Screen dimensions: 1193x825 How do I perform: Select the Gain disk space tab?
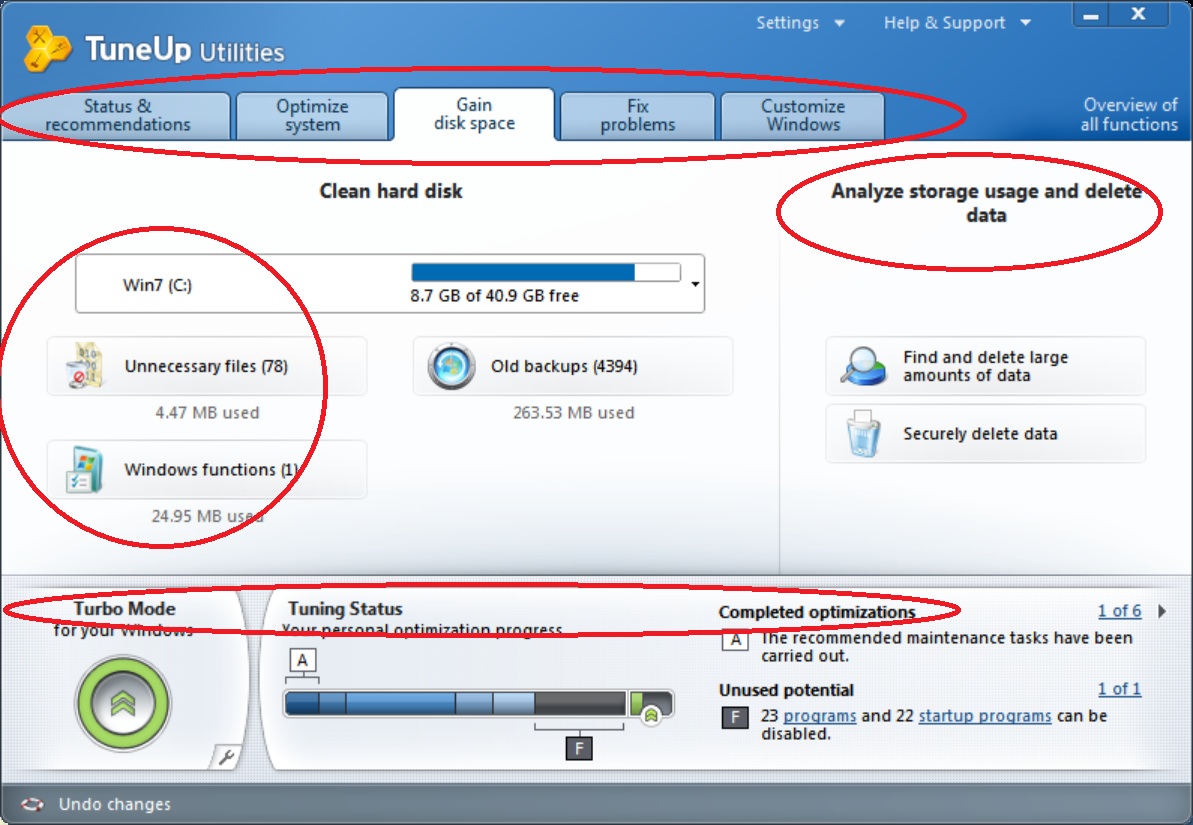click(474, 114)
